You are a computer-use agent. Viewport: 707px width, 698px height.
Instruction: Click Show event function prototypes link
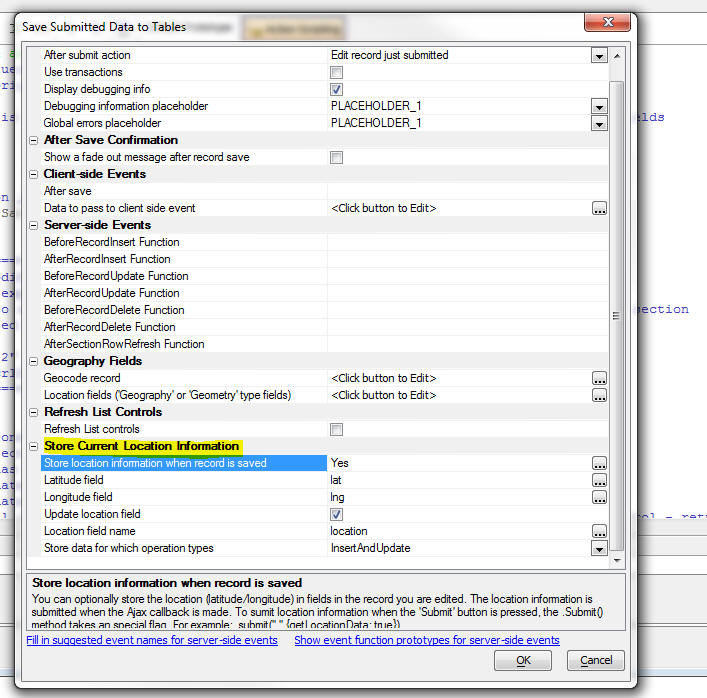coord(427,640)
